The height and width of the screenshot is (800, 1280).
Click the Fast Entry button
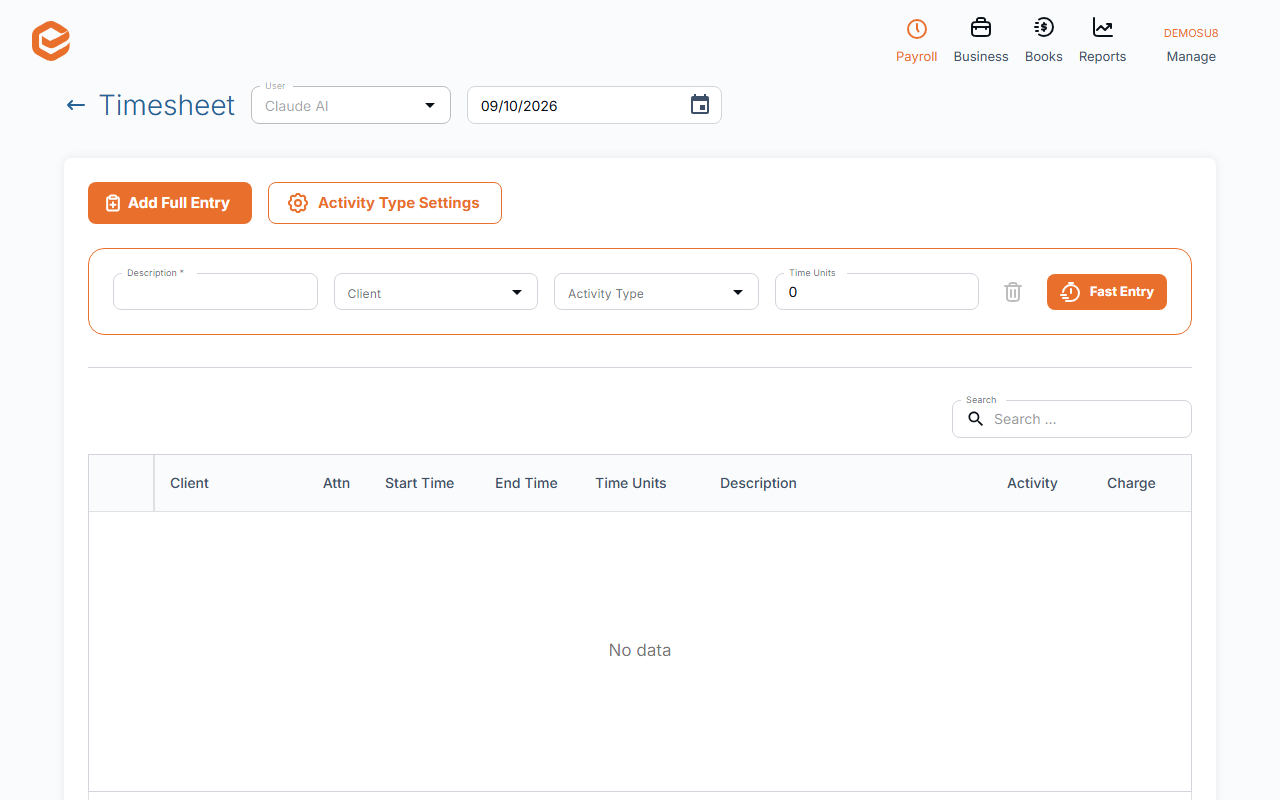click(1107, 292)
